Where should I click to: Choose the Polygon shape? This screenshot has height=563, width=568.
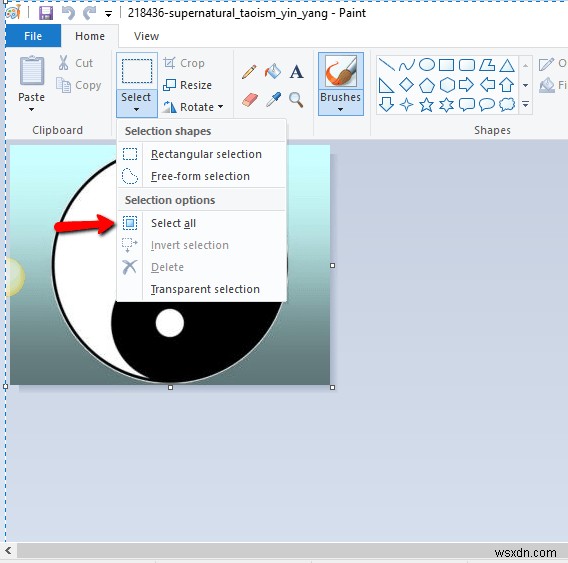point(487,65)
